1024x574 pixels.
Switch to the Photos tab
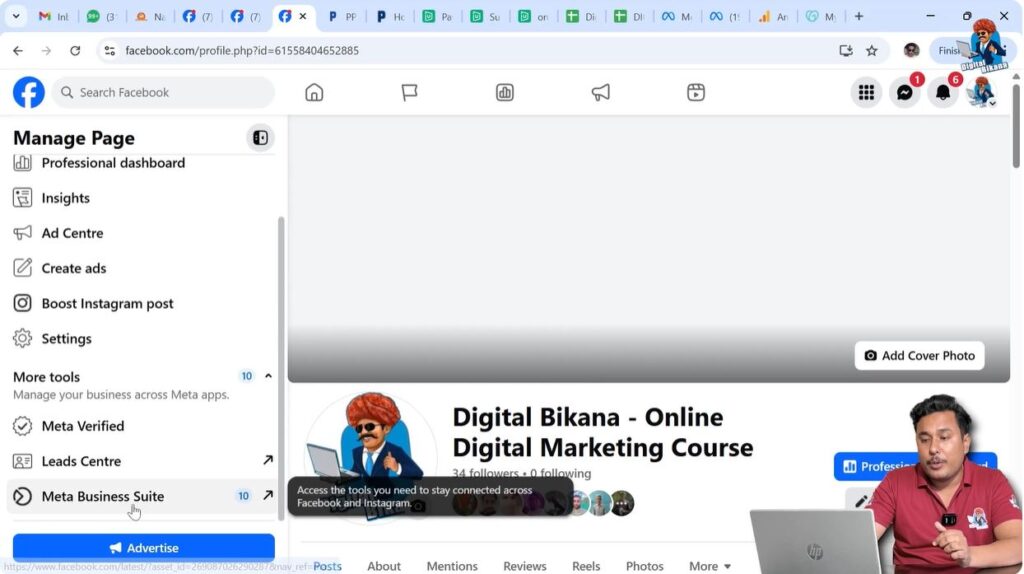pyautogui.click(x=645, y=566)
